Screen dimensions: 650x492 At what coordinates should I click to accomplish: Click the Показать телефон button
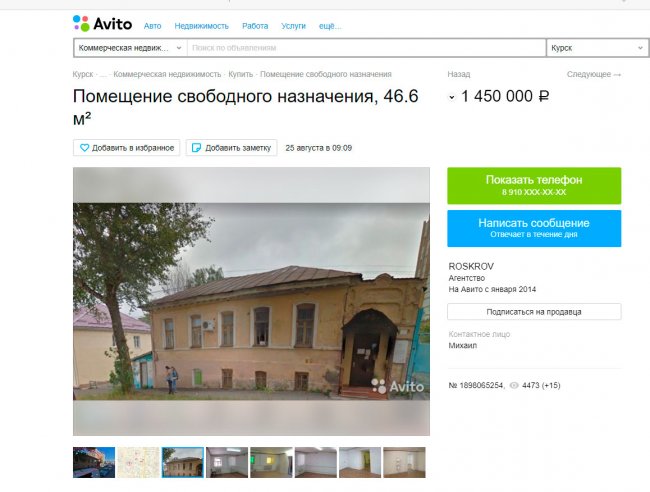(x=534, y=185)
